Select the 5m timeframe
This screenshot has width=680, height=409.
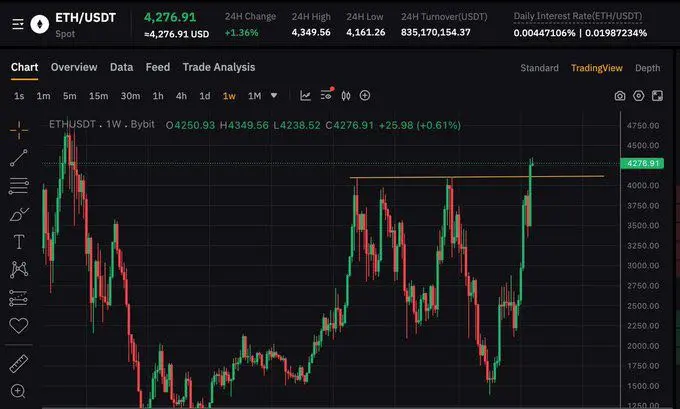[69, 96]
